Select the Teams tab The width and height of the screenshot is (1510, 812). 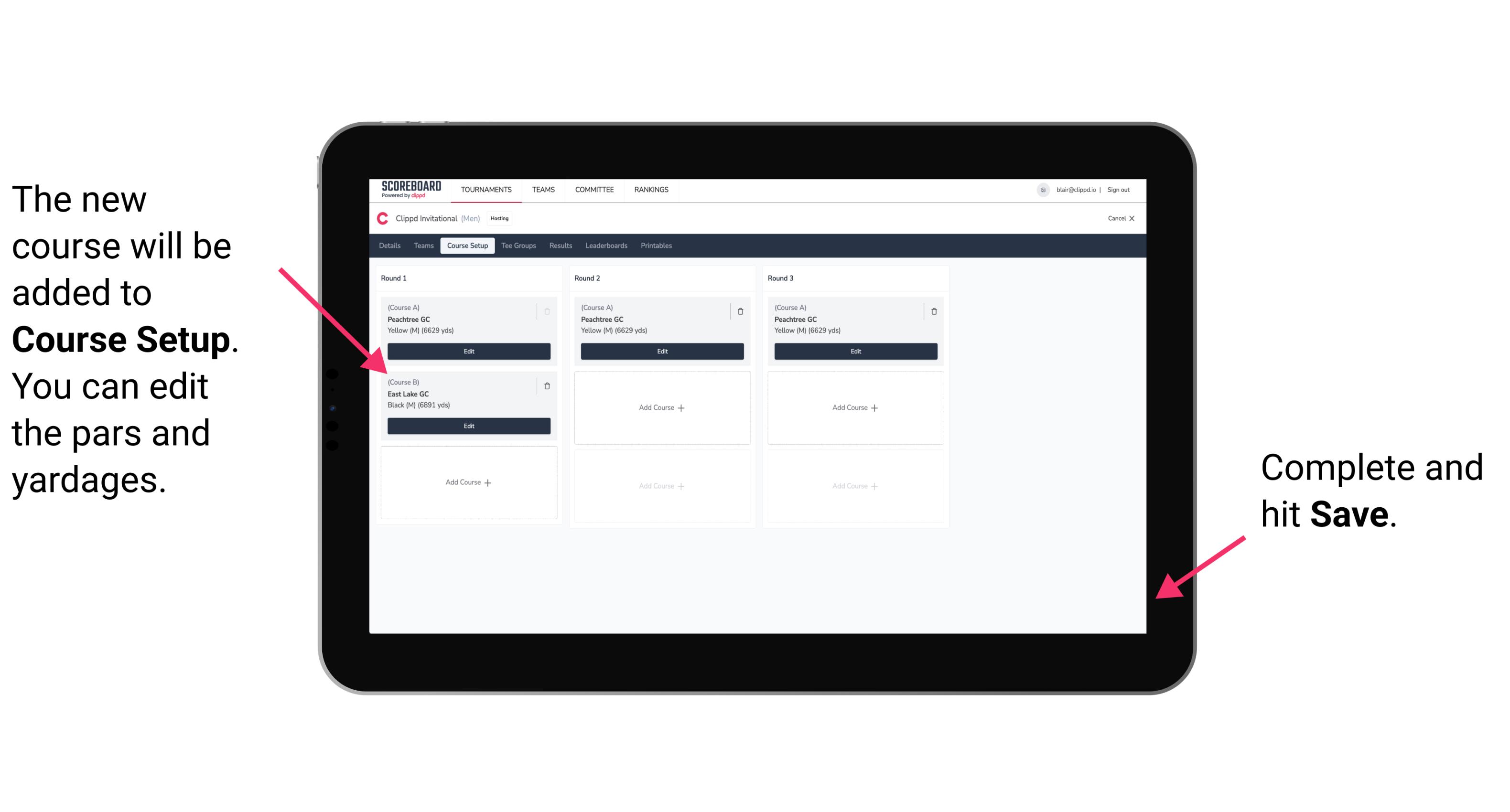coord(422,245)
